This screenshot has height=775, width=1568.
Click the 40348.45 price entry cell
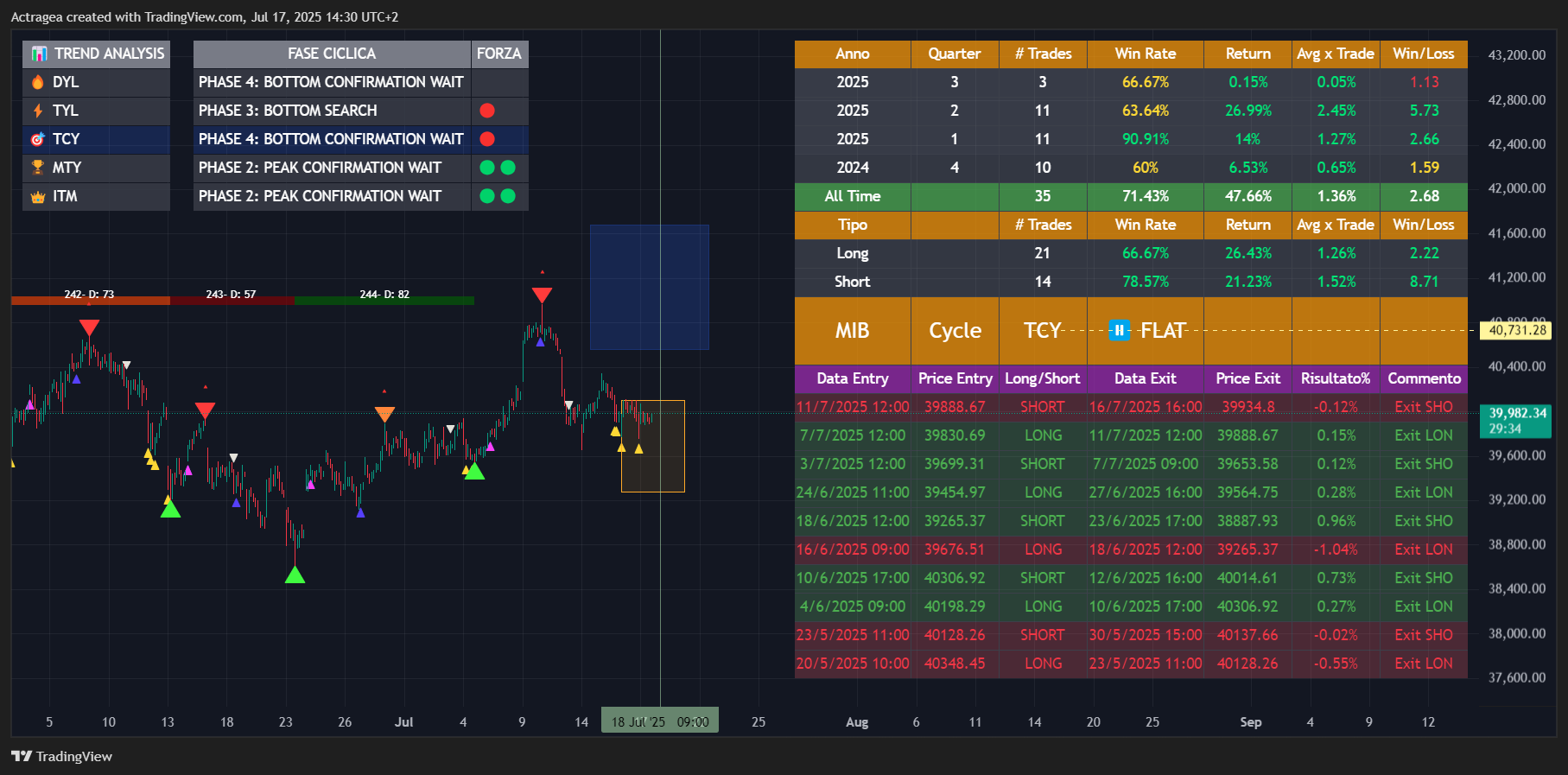click(x=955, y=664)
